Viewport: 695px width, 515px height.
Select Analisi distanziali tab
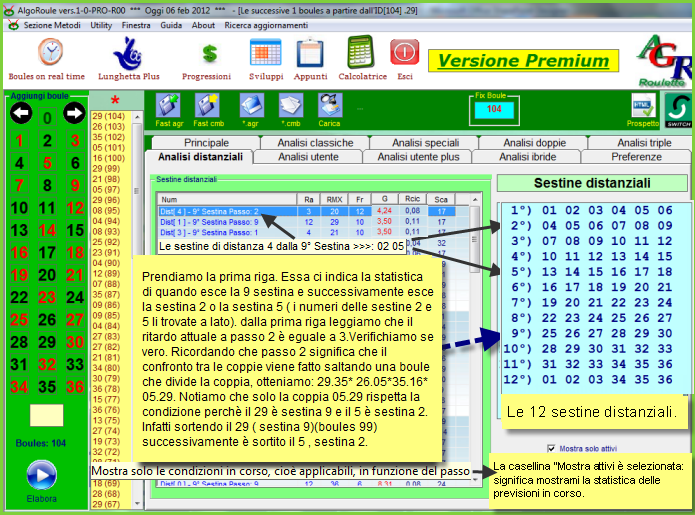click(200, 157)
